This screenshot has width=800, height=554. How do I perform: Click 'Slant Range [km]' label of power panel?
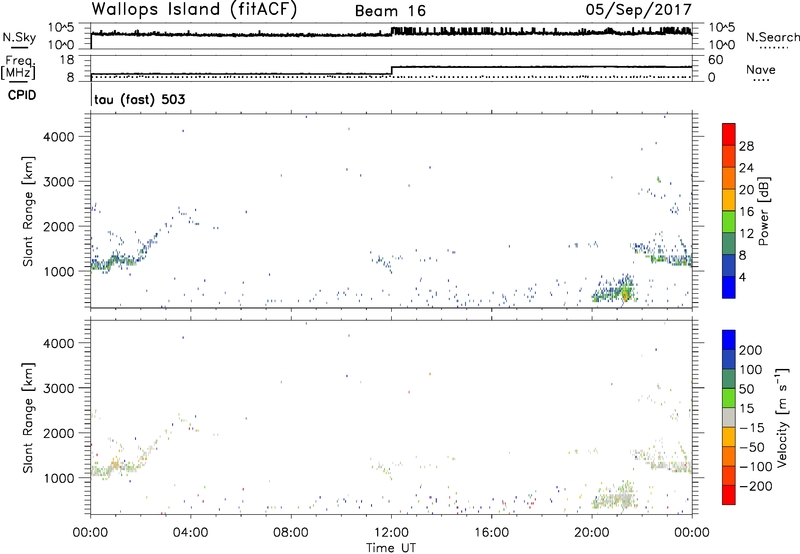[x=28, y=211]
